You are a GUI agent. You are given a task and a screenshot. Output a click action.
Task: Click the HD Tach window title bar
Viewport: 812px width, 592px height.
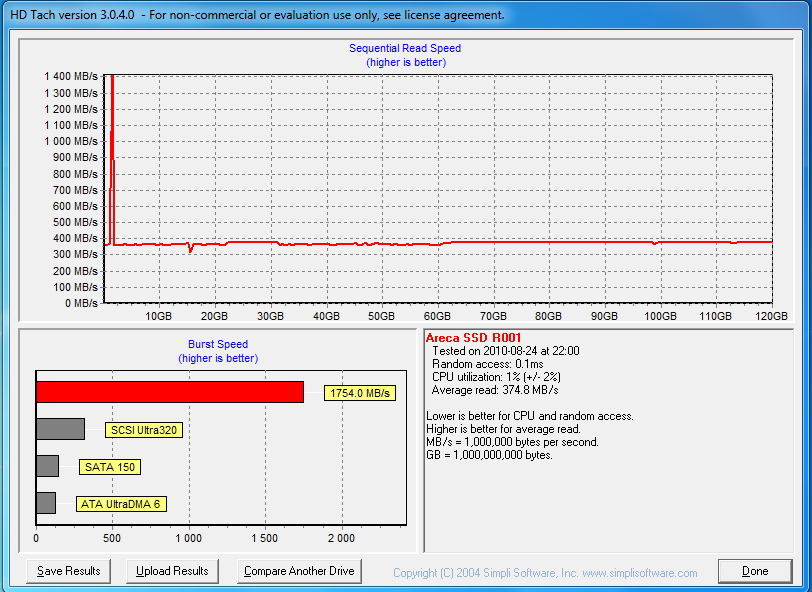[x=406, y=15]
